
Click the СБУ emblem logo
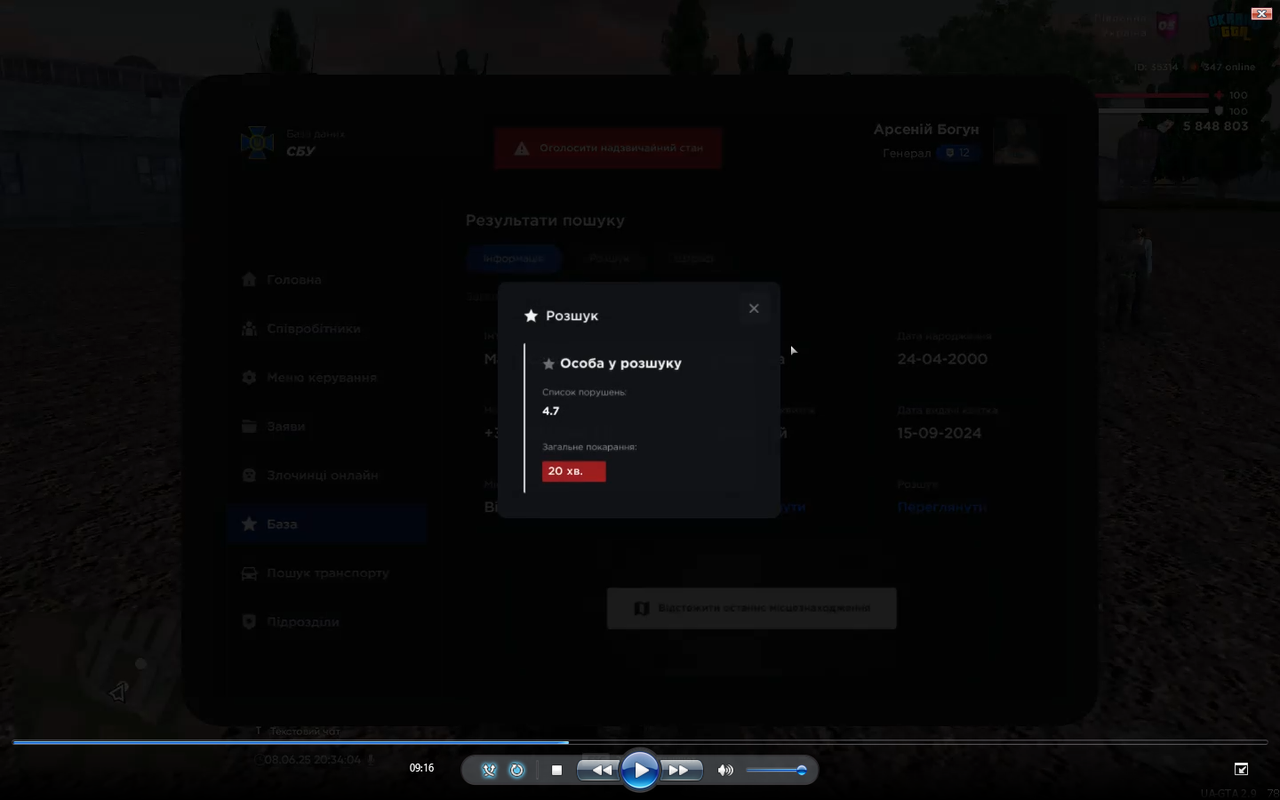coord(258,143)
